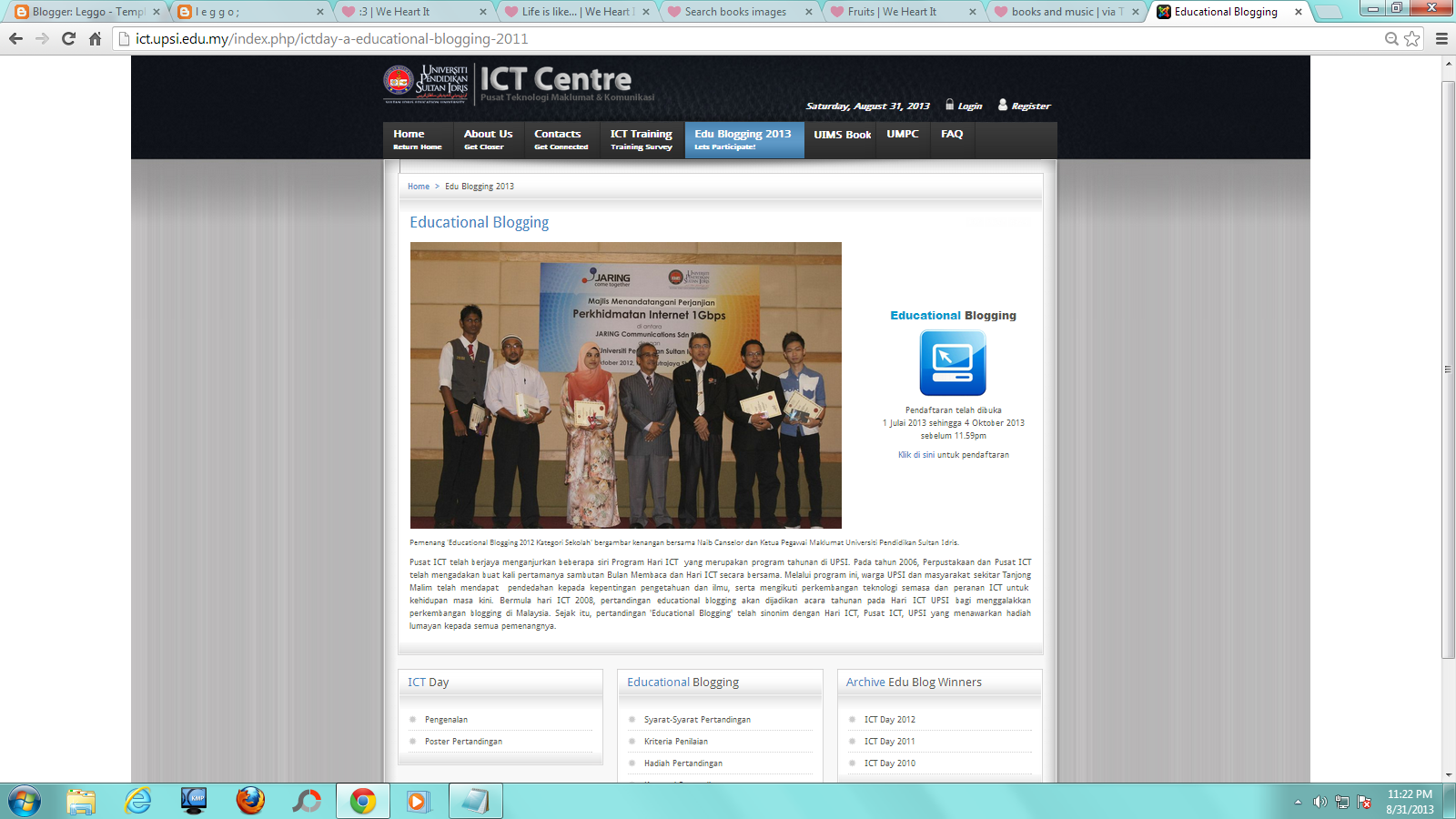Switch to the 'Life is like...' tab

tap(579, 12)
